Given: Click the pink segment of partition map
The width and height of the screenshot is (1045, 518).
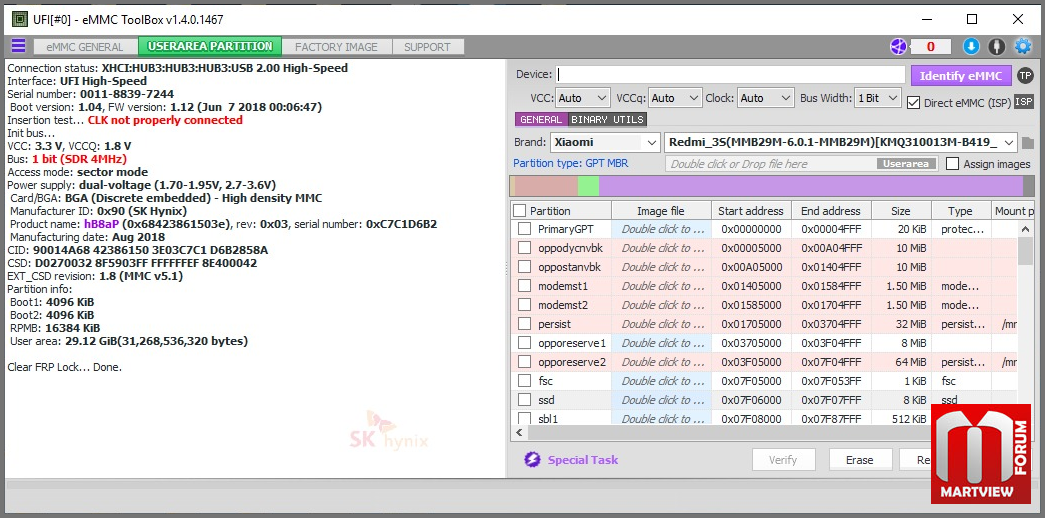Looking at the screenshot, I should 546,186.
